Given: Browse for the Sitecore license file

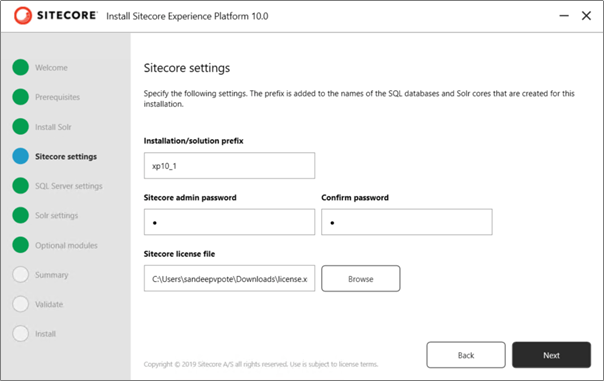Looking at the screenshot, I should pyautogui.click(x=361, y=279).
